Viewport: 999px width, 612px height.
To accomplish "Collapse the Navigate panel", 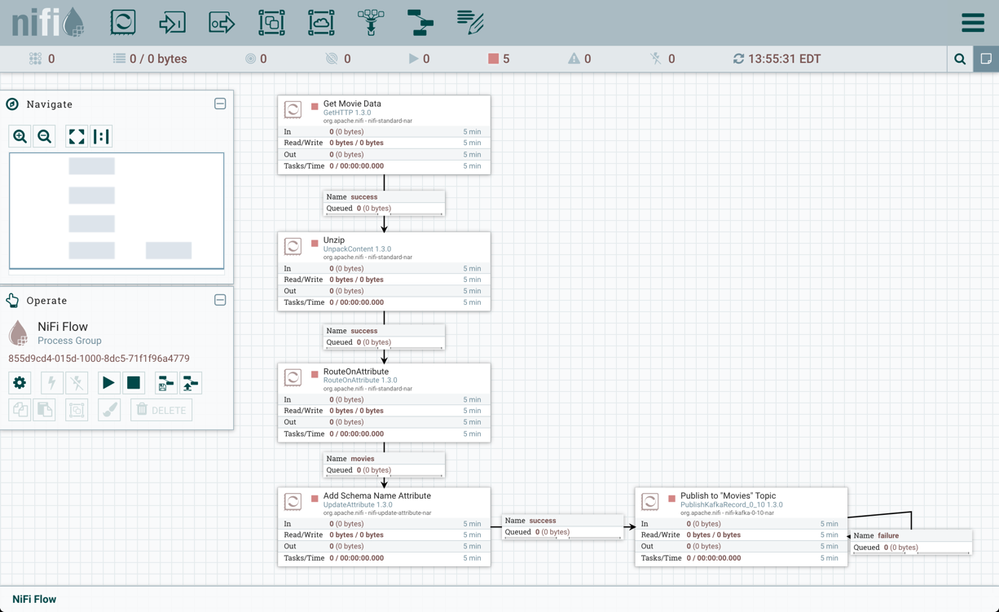I will 219,103.
